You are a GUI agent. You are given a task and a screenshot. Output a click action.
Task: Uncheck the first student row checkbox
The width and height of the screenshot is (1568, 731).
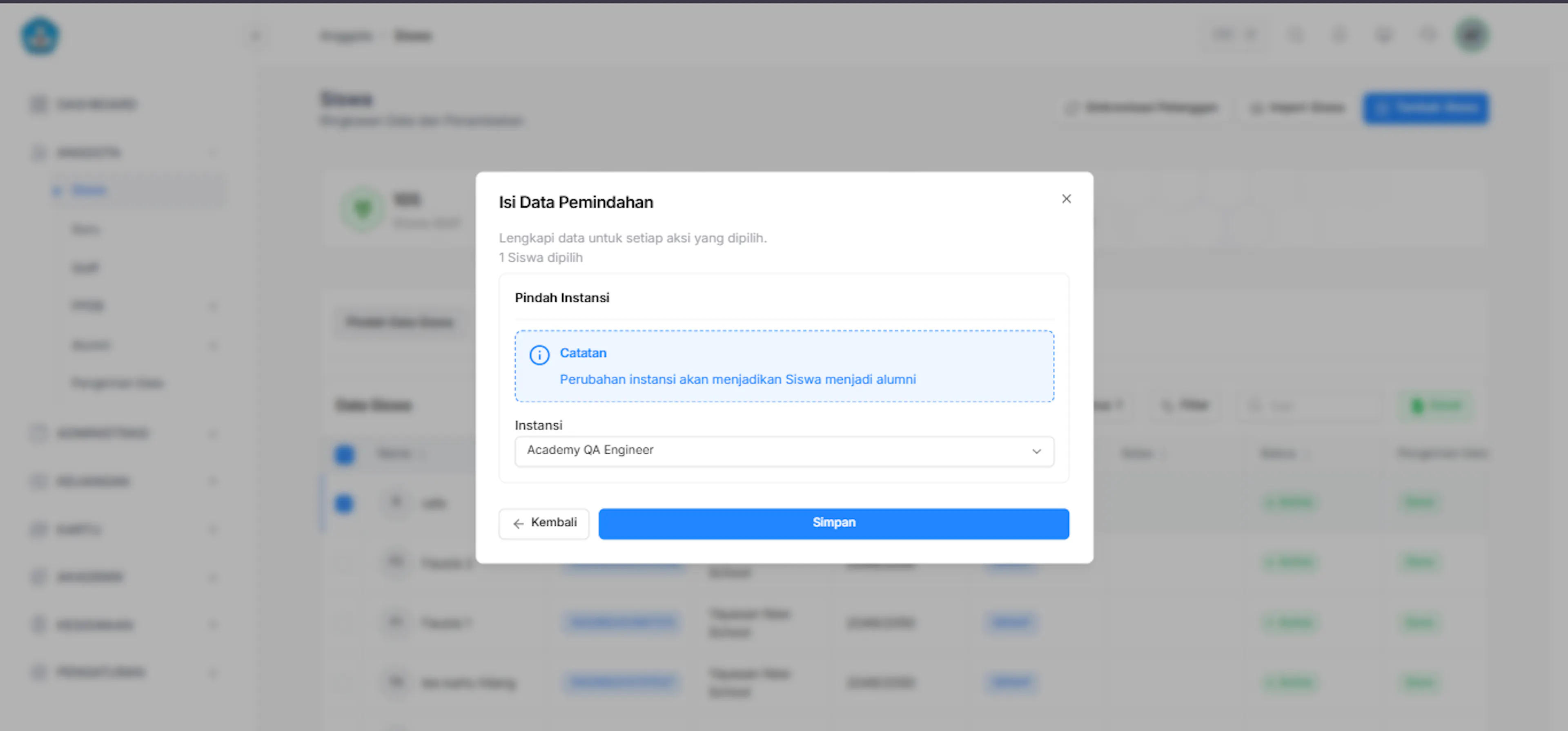click(x=345, y=503)
